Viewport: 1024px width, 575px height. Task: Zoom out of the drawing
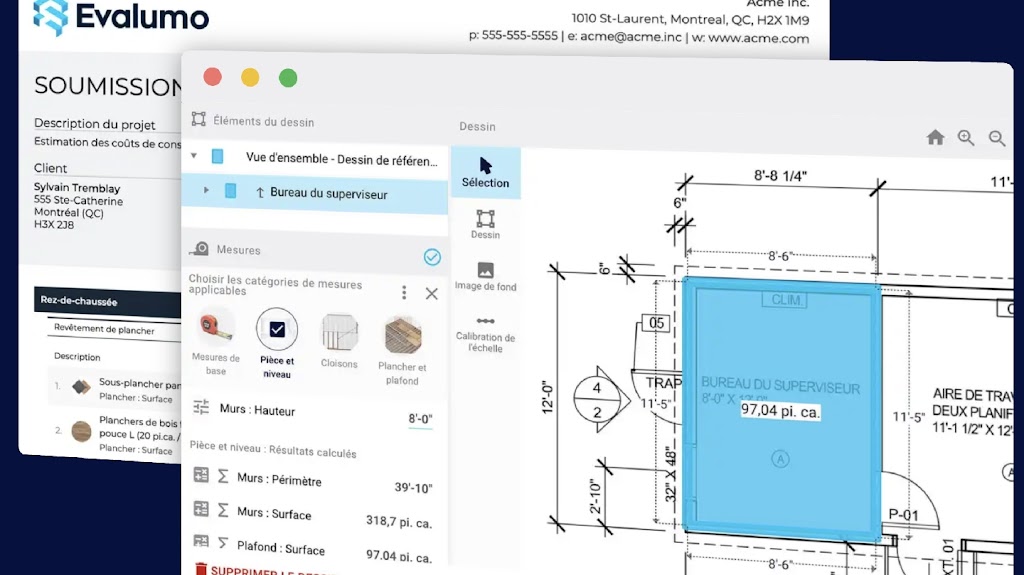997,138
